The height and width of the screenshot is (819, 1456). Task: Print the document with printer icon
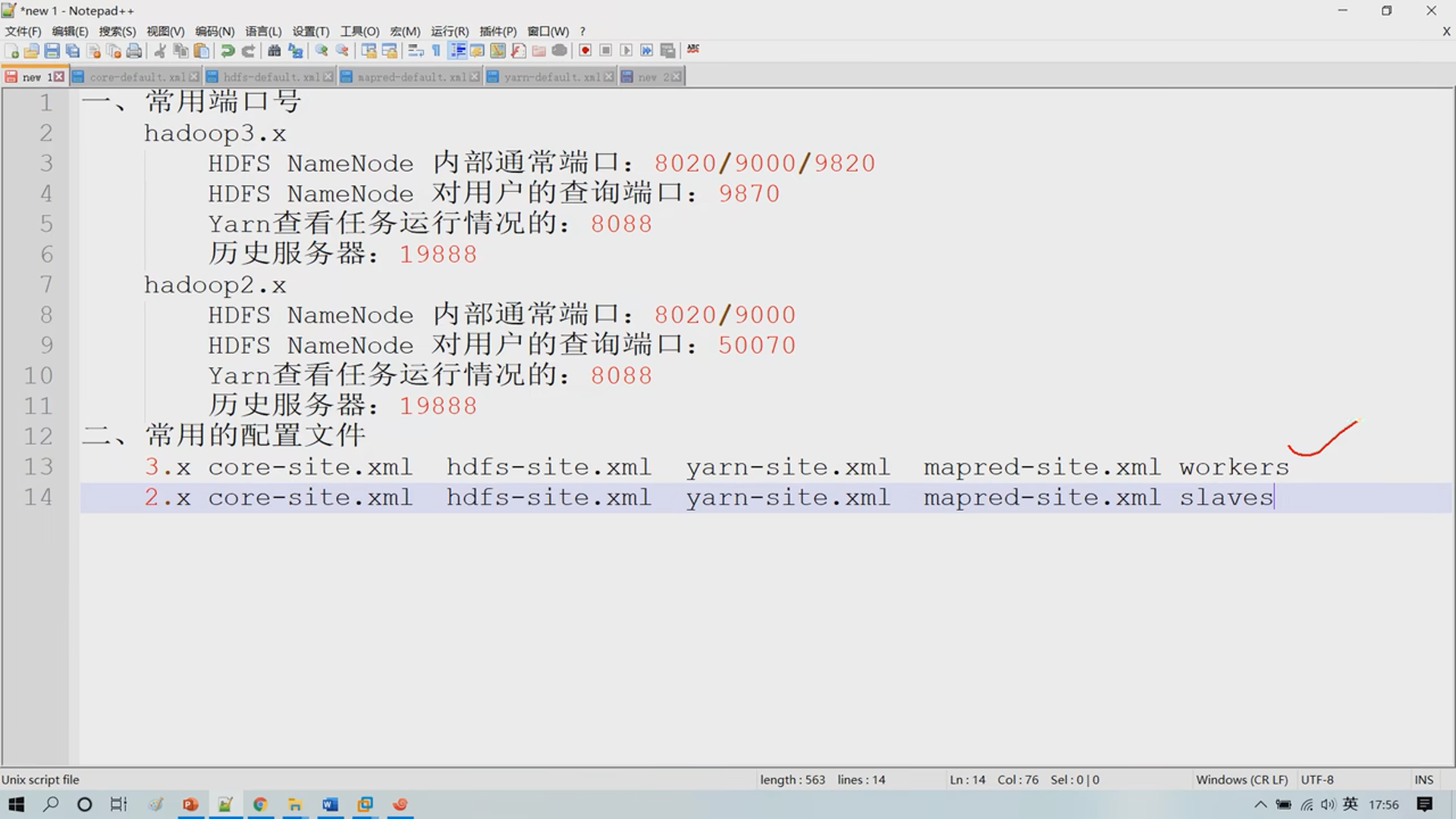click(x=134, y=51)
